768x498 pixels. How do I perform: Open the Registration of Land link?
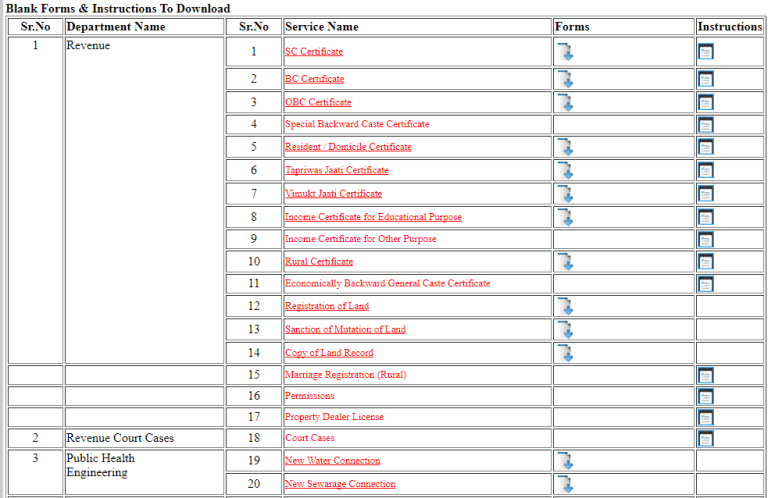click(x=327, y=306)
